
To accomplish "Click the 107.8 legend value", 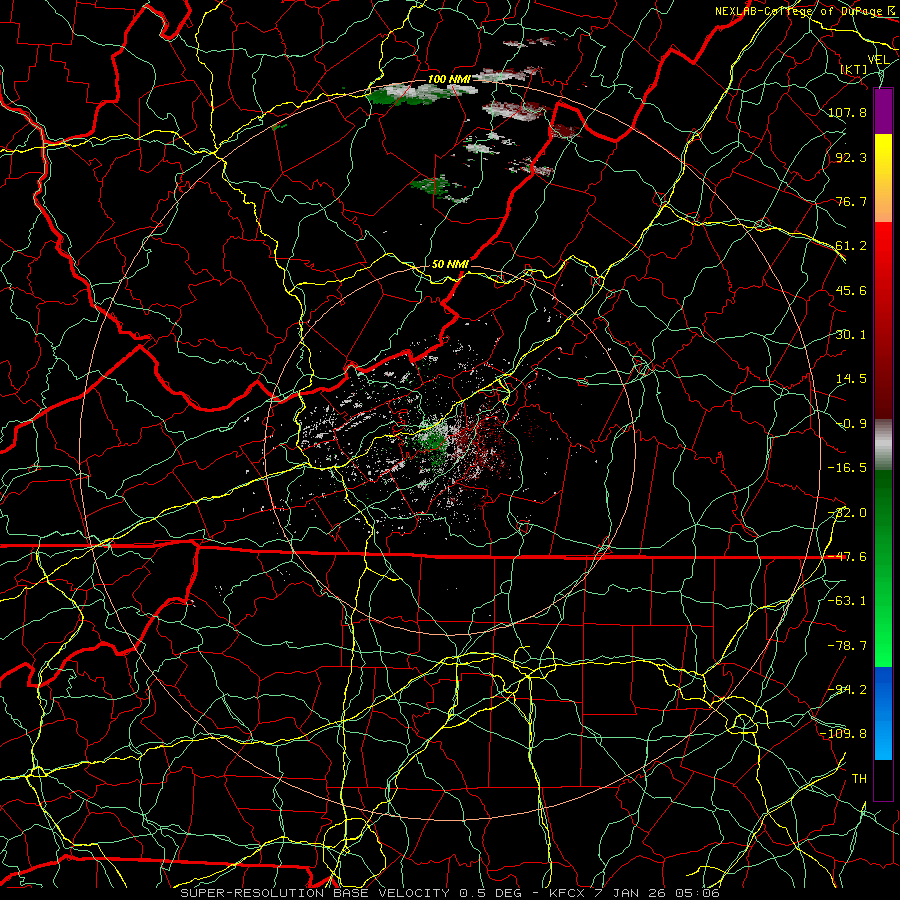I will tap(847, 112).
